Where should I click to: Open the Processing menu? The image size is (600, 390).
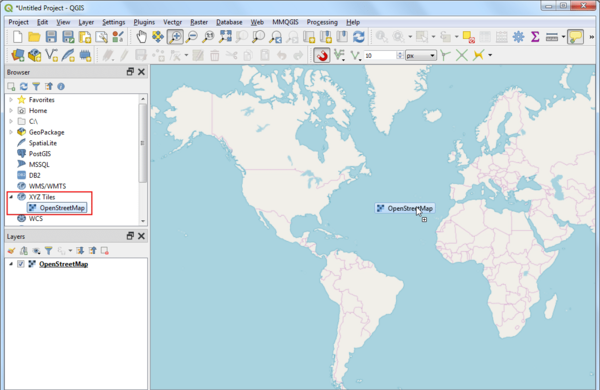pos(322,22)
